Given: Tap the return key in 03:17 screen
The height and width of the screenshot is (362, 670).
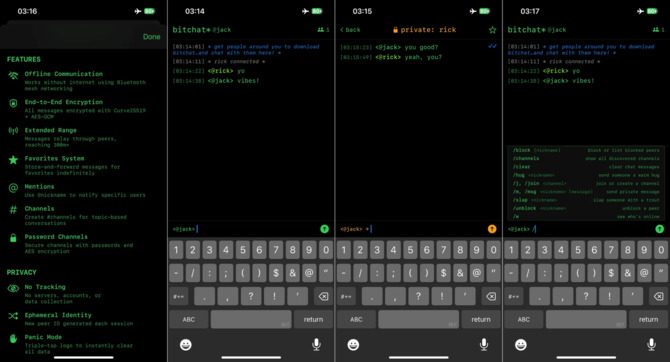Looking at the screenshot, I should pos(648,319).
